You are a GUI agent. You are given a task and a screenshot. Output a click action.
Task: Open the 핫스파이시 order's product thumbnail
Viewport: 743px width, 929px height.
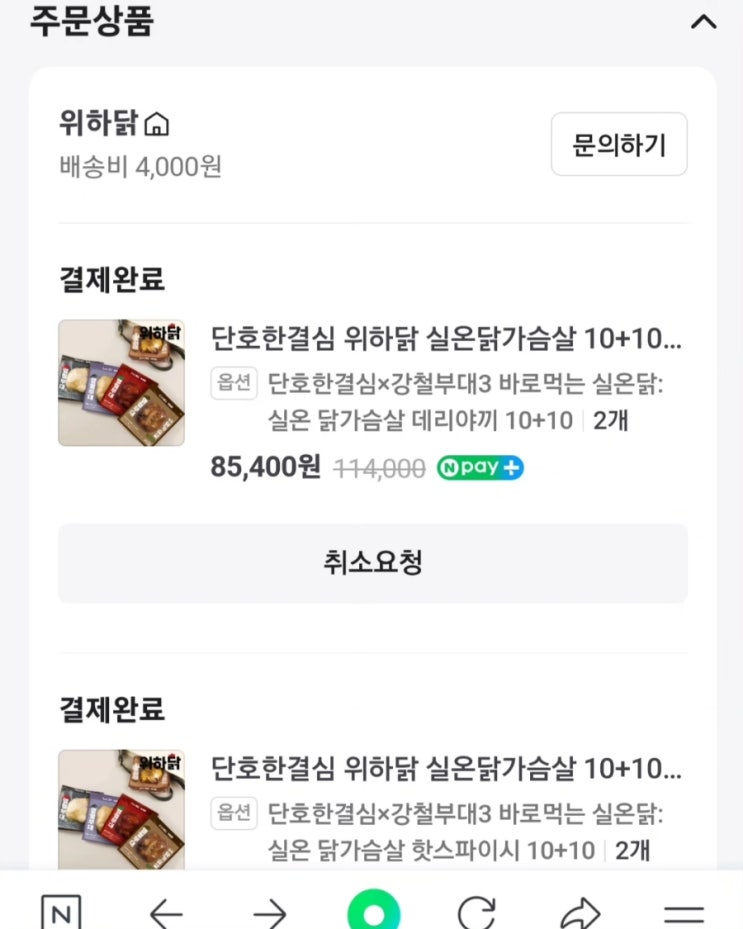click(x=121, y=810)
